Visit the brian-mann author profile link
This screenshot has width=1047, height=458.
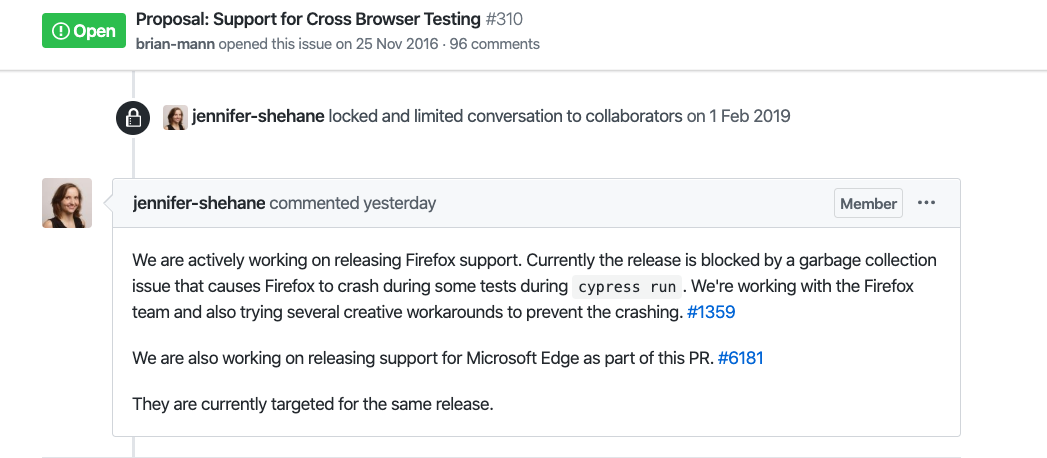175,44
